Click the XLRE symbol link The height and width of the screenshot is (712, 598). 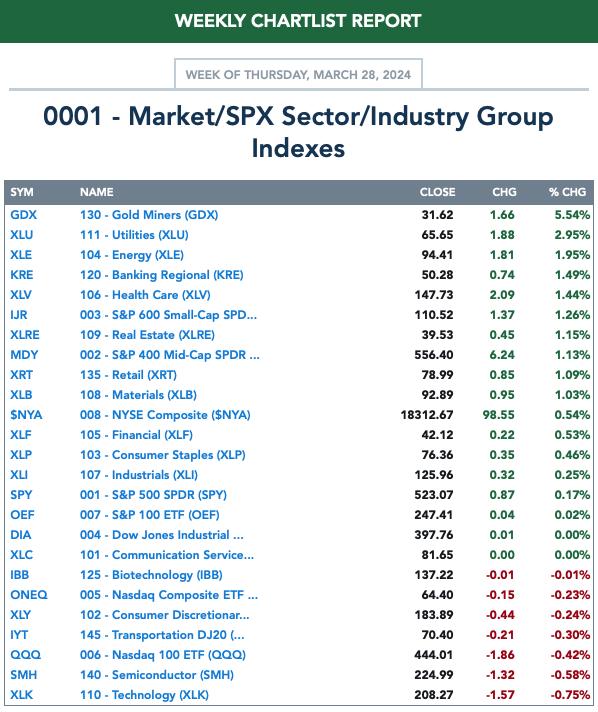tap(25, 335)
